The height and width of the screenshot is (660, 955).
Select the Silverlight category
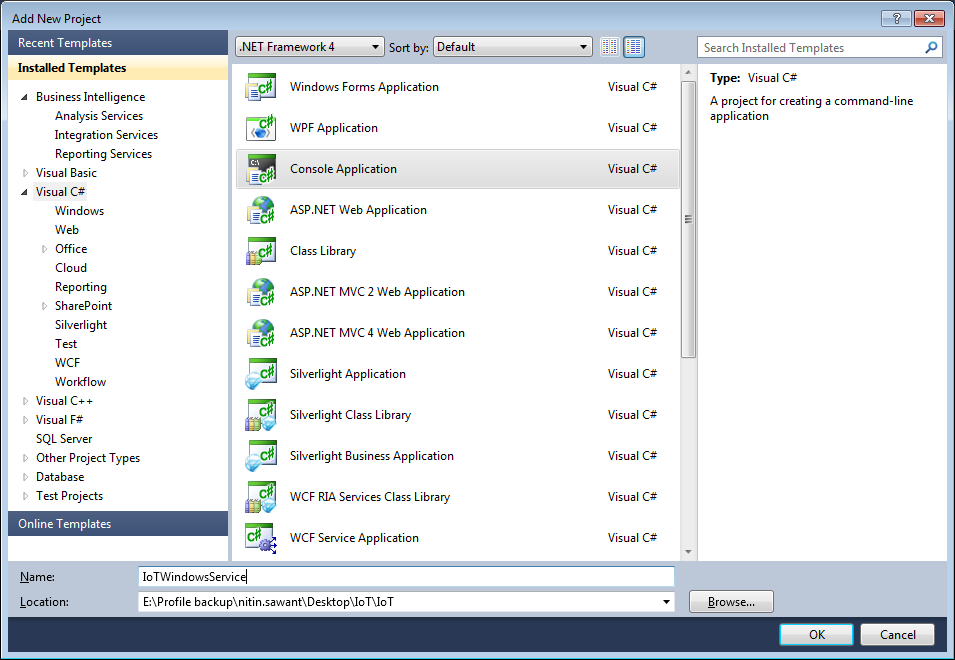[x=81, y=325]
